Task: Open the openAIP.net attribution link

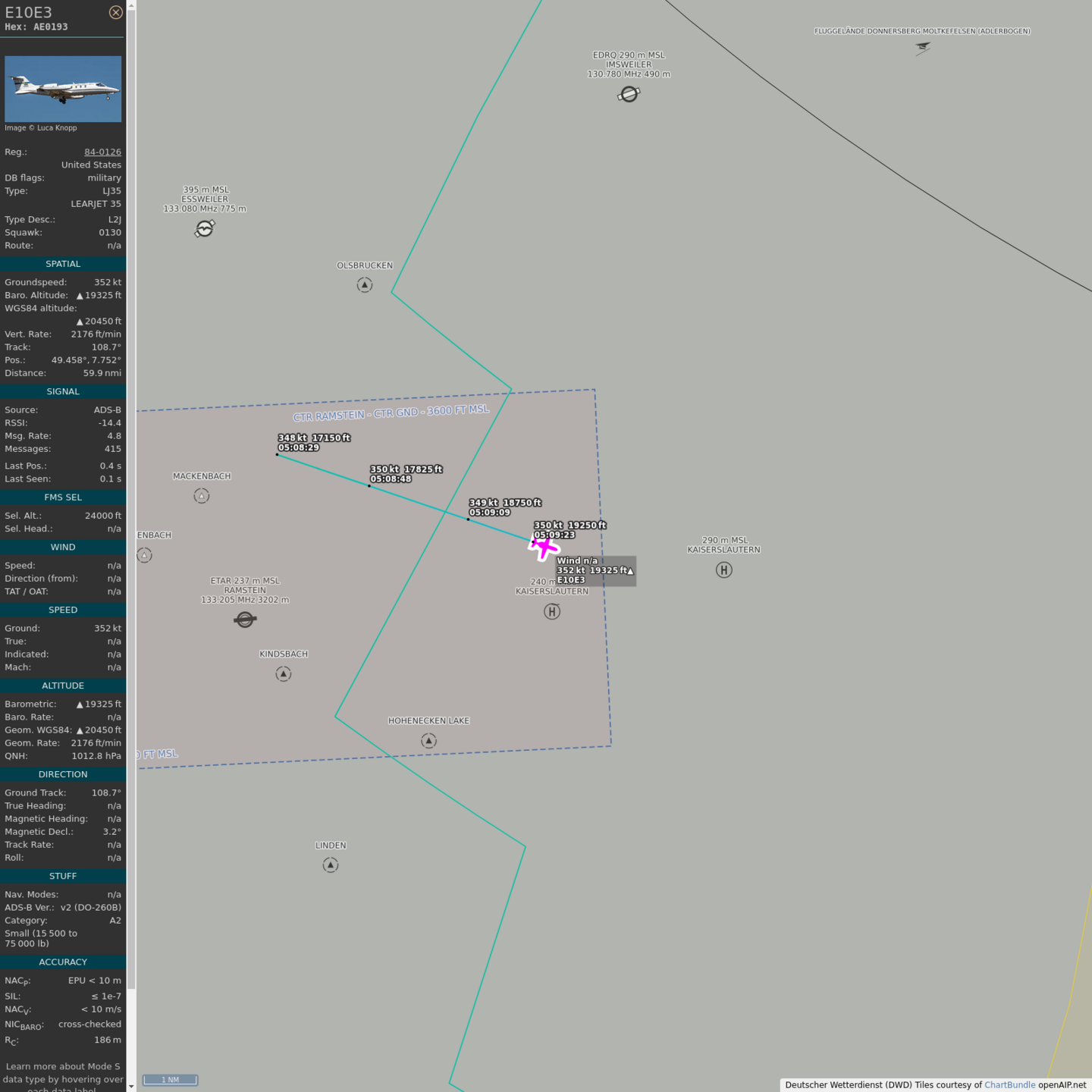Action: click(x=1062, y=1084)
